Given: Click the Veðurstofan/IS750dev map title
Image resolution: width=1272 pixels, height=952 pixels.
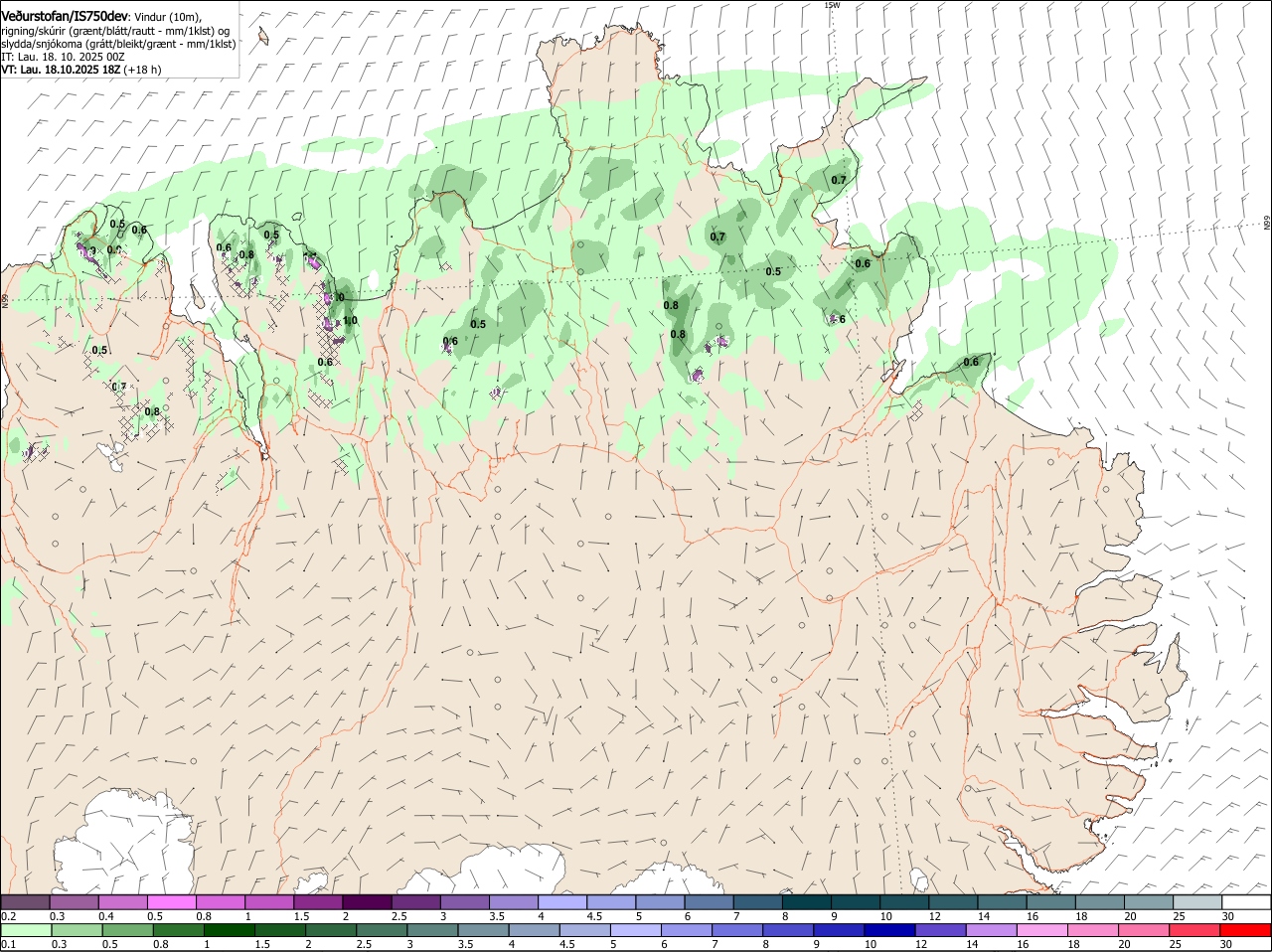Looking at the screenshot, I should point(65,17).
